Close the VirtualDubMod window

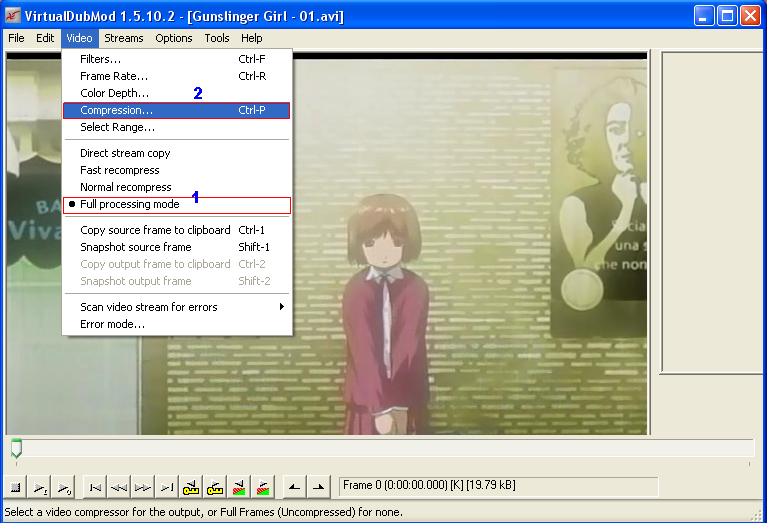tap(750, 16)
